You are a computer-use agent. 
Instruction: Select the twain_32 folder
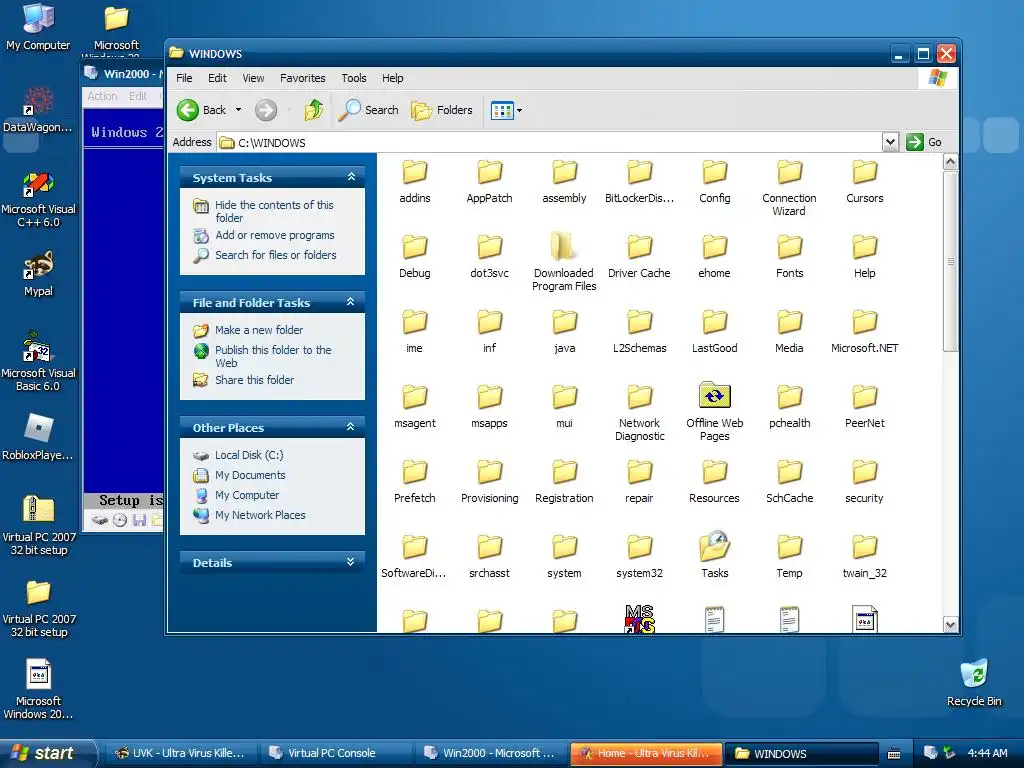pos(865,556)
